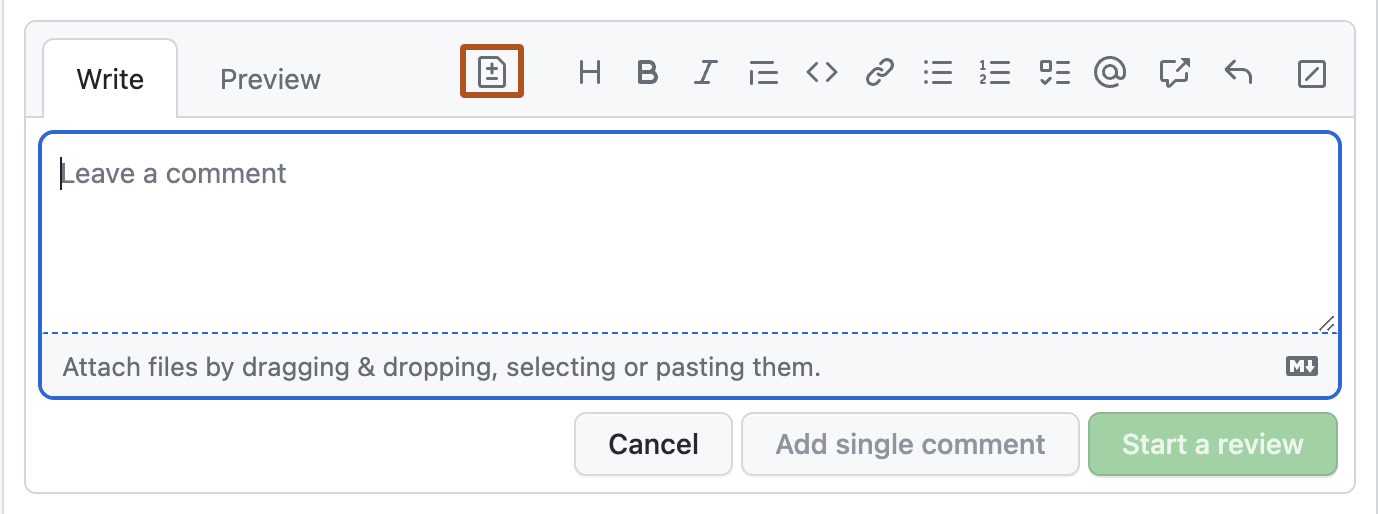This screenshot has width=1378, height=514.
Task: Insert a quote block
Action: tap(764, 73)
